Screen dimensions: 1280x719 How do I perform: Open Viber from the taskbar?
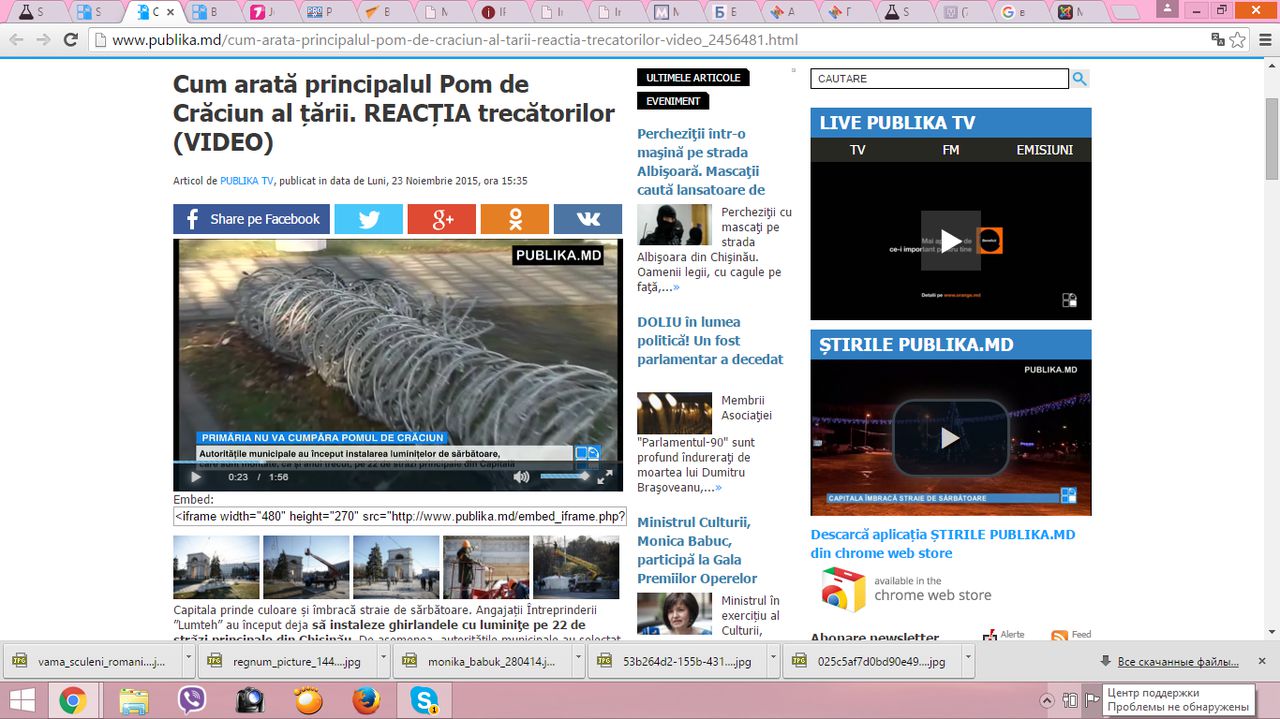191,701
